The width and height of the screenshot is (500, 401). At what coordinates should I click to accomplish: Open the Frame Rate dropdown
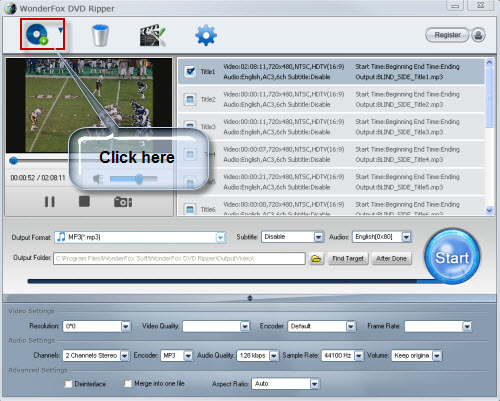click(x=467, y=326)
